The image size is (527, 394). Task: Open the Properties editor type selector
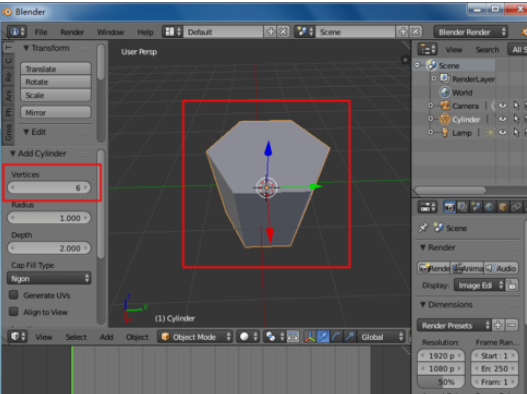click(427, 207)
